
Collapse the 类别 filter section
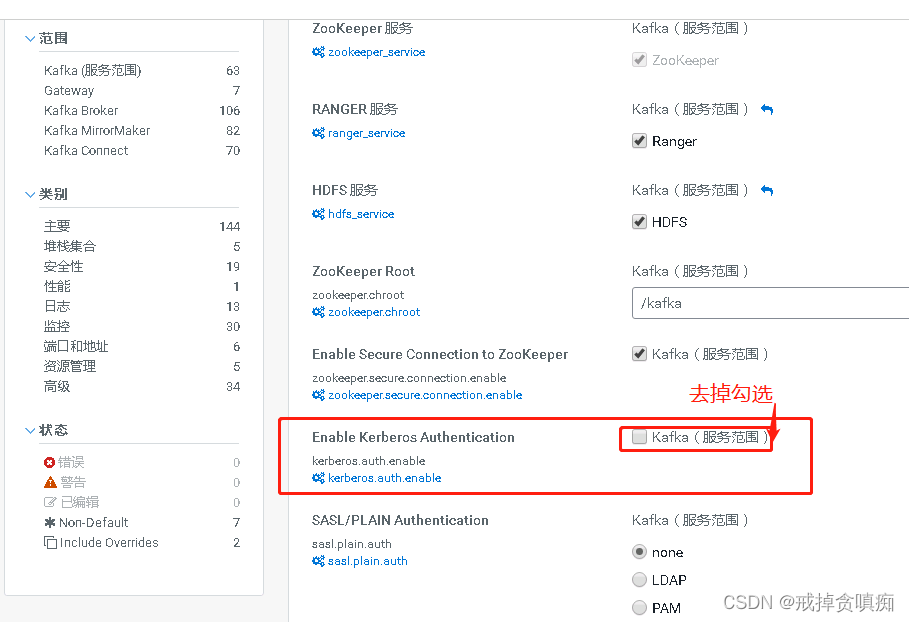coord(30,193)
